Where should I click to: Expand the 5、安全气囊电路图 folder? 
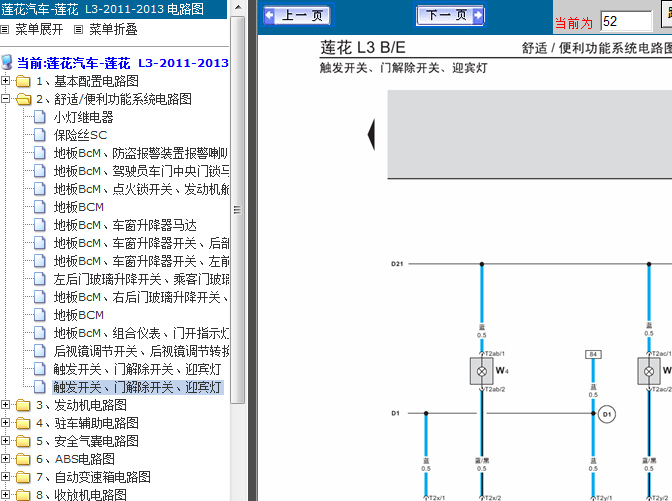pos(5,441)
